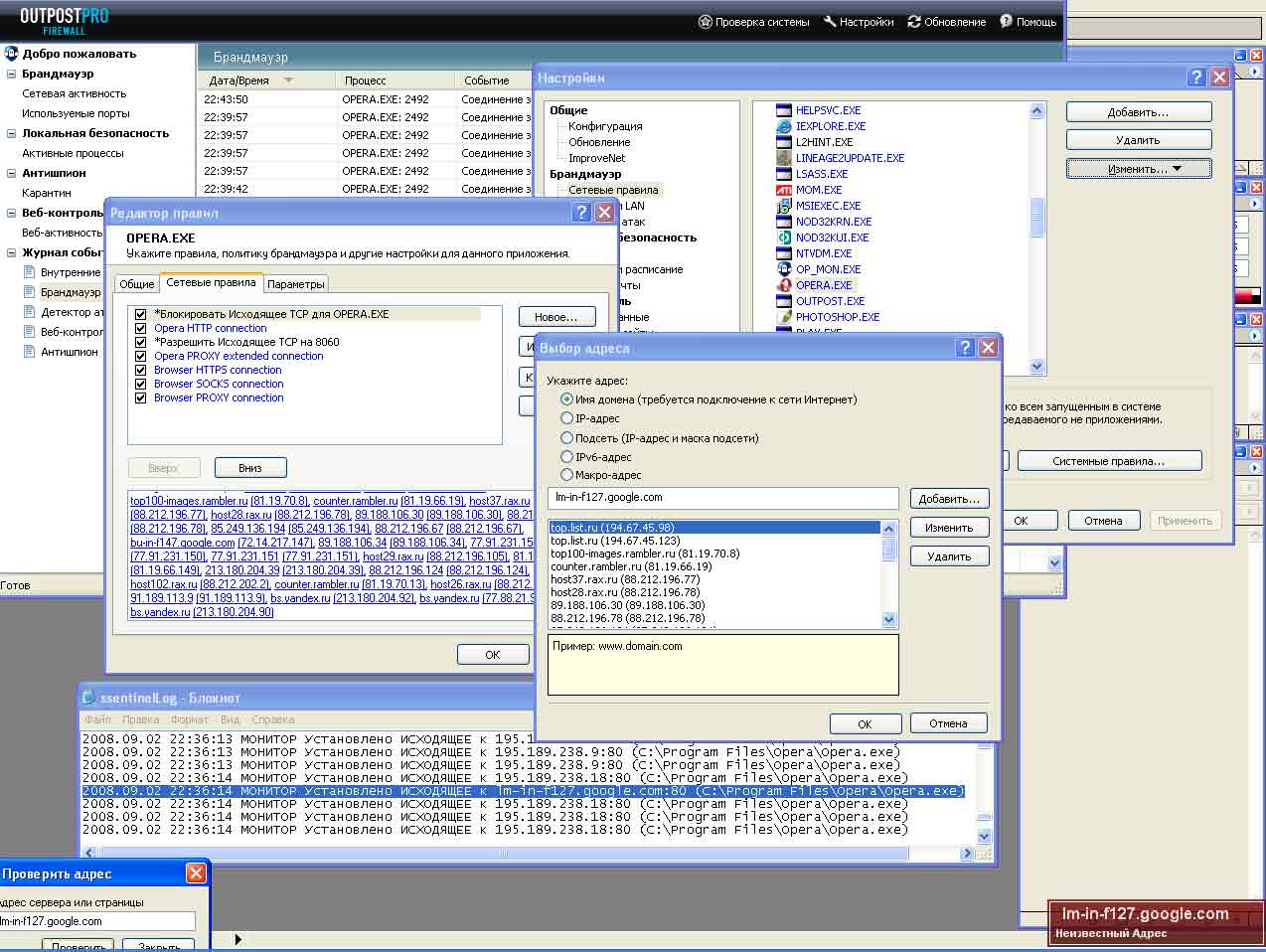
Task: Click the Firewall log document icon in sidebar
Action: 29,292
